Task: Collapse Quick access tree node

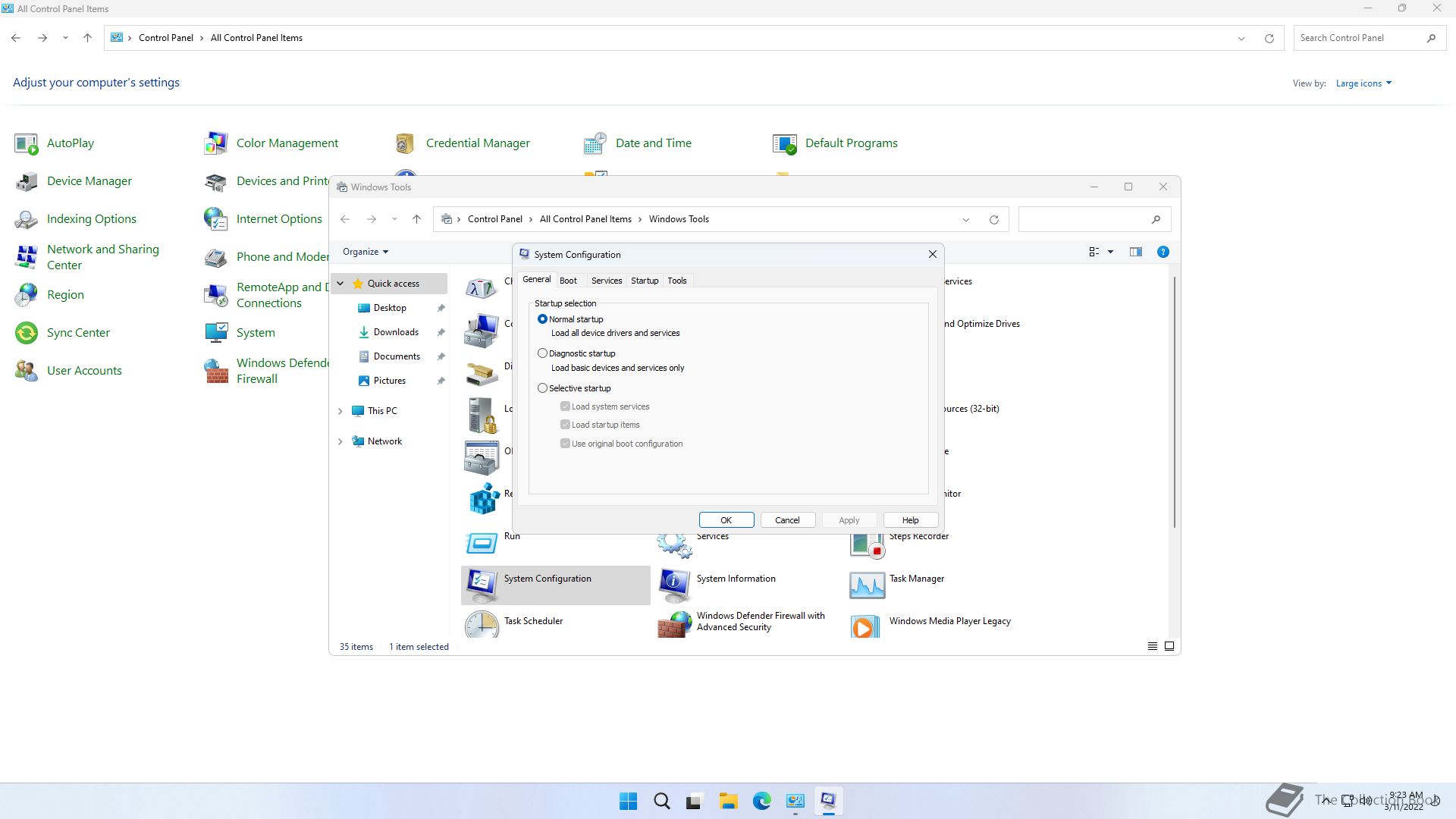Action: coord(340,284)
